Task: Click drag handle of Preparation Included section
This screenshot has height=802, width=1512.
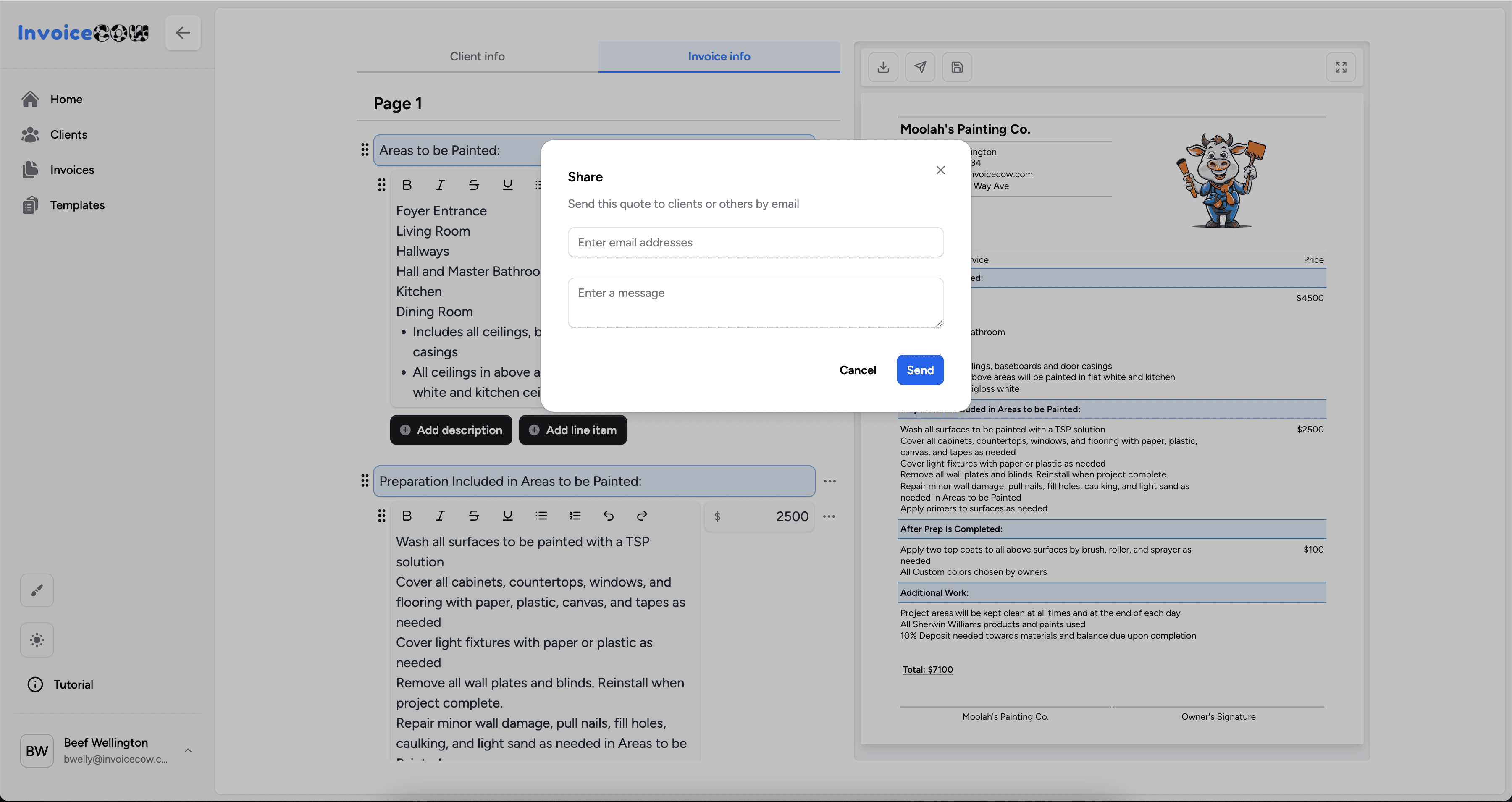Action: (365, 480)
